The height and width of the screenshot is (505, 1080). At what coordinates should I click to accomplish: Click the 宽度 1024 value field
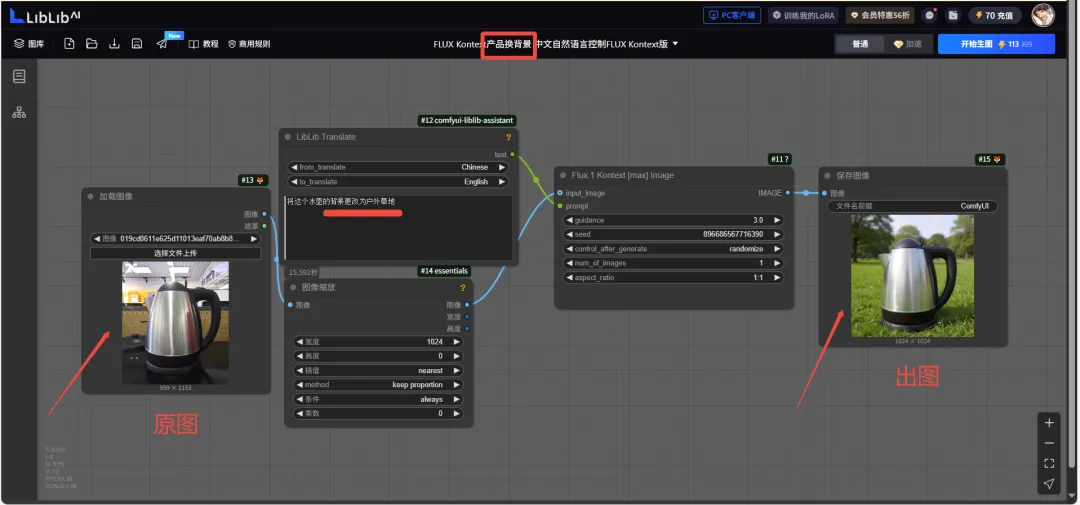click(x=378, y=342)
